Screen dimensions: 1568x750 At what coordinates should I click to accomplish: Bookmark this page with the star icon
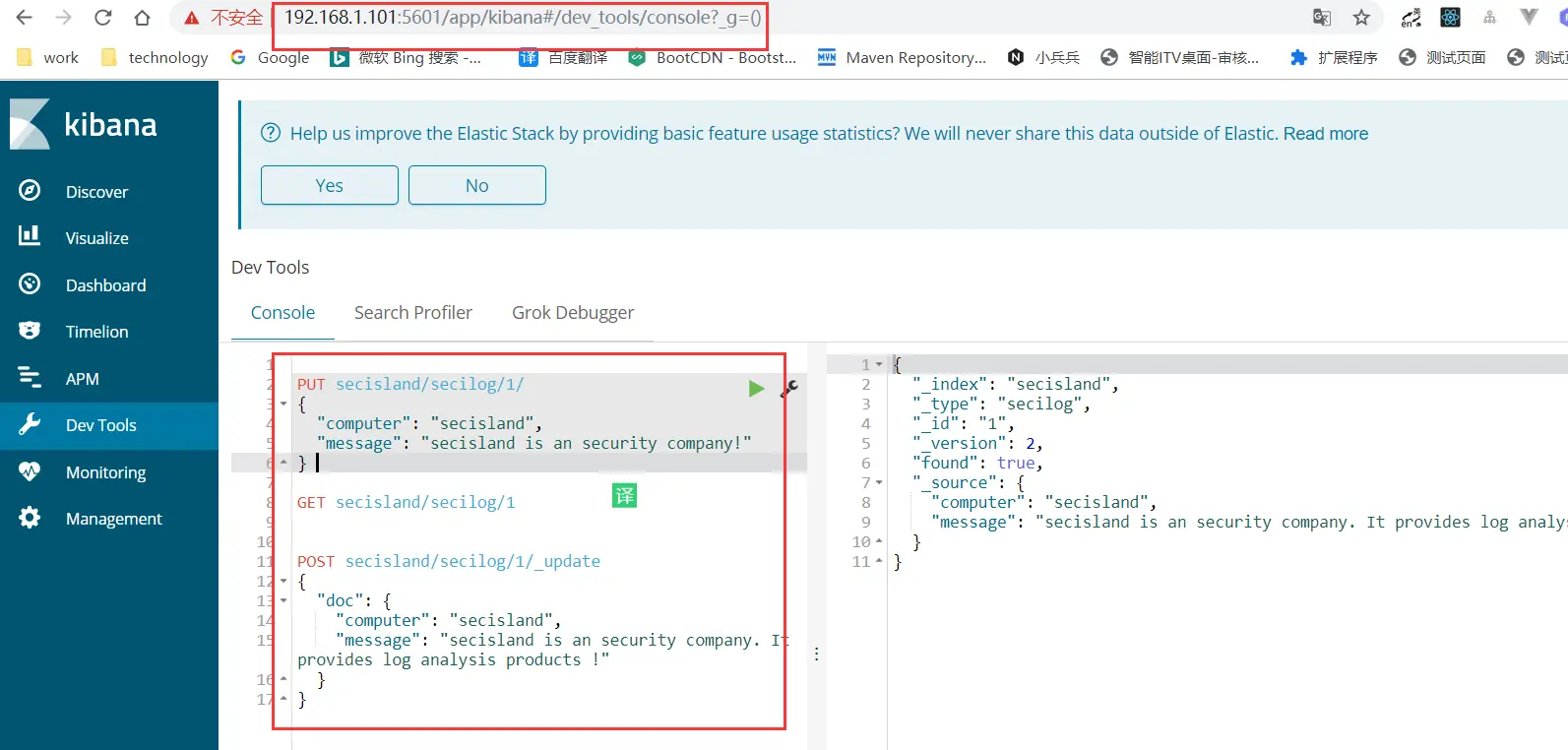1361,18
